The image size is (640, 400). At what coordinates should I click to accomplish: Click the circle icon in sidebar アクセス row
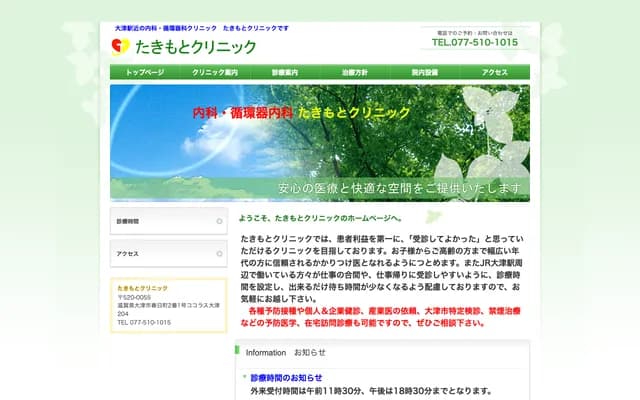(x=220, y=254)
